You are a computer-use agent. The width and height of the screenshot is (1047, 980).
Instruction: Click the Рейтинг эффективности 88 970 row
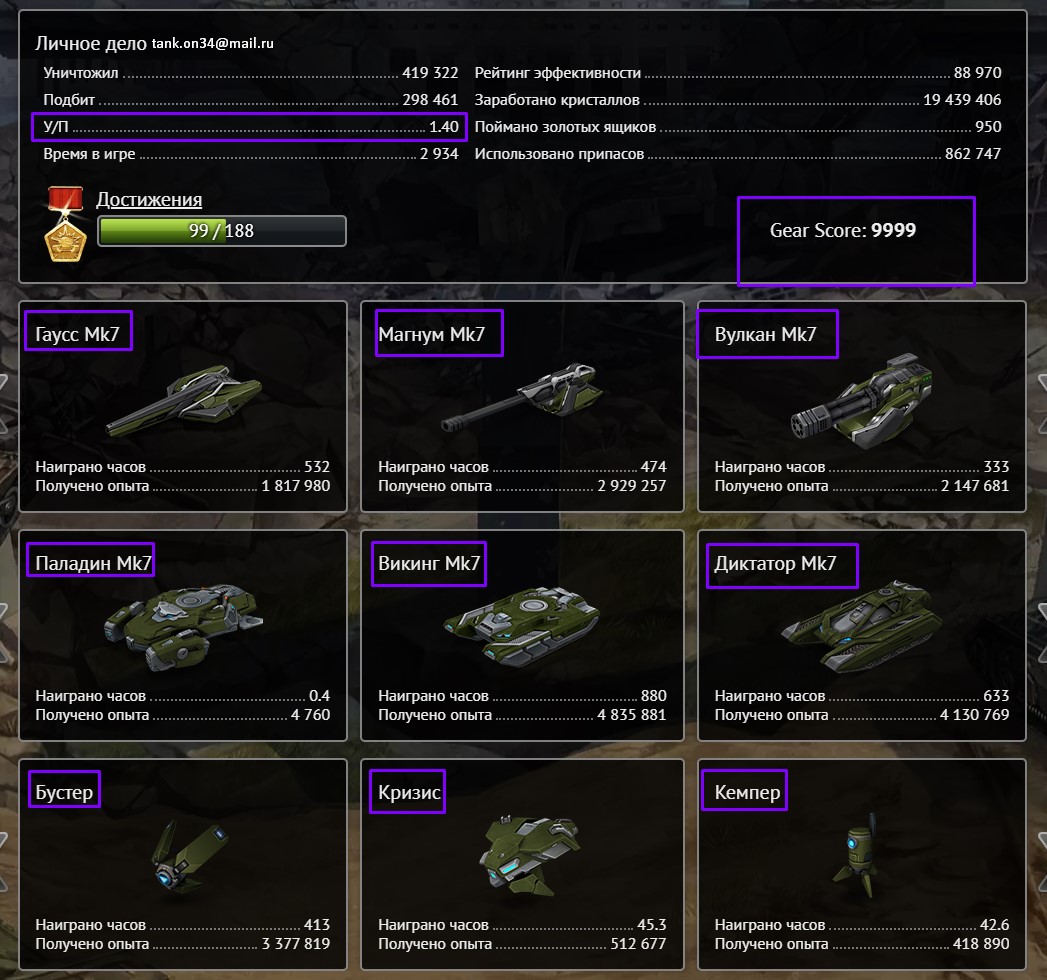[x=738, y=73]
